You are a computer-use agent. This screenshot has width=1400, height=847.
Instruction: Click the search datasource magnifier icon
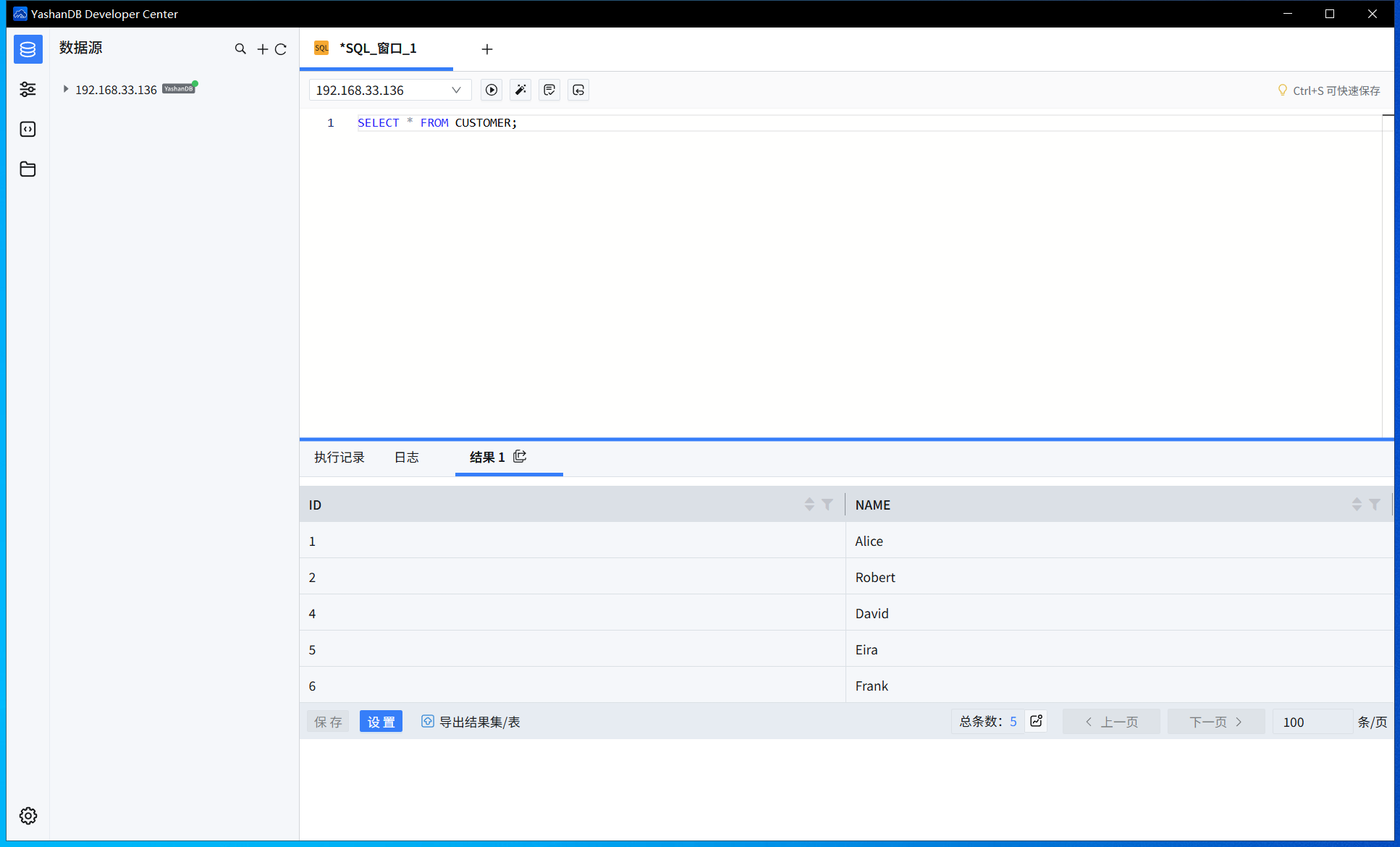240,49
